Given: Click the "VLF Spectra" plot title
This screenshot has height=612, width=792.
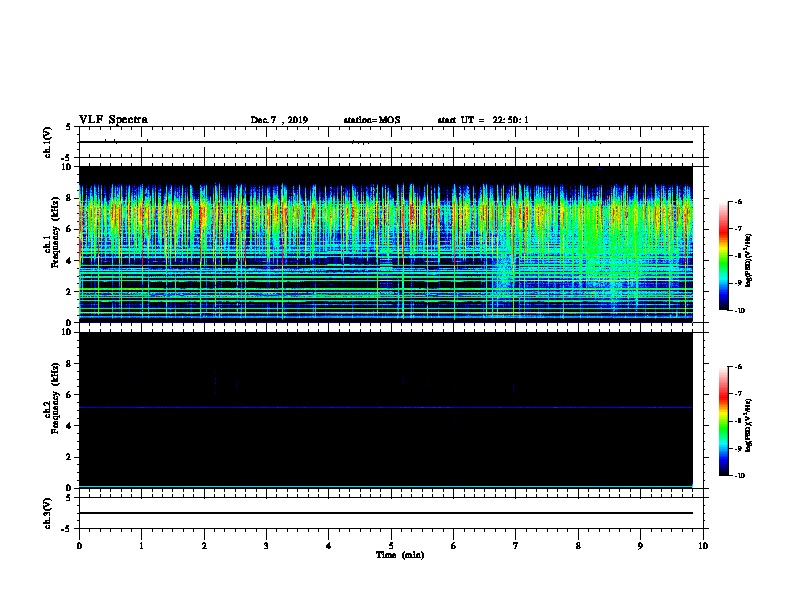Looking at the screenshot, I should pyautogui.click(x=113, y=120).
